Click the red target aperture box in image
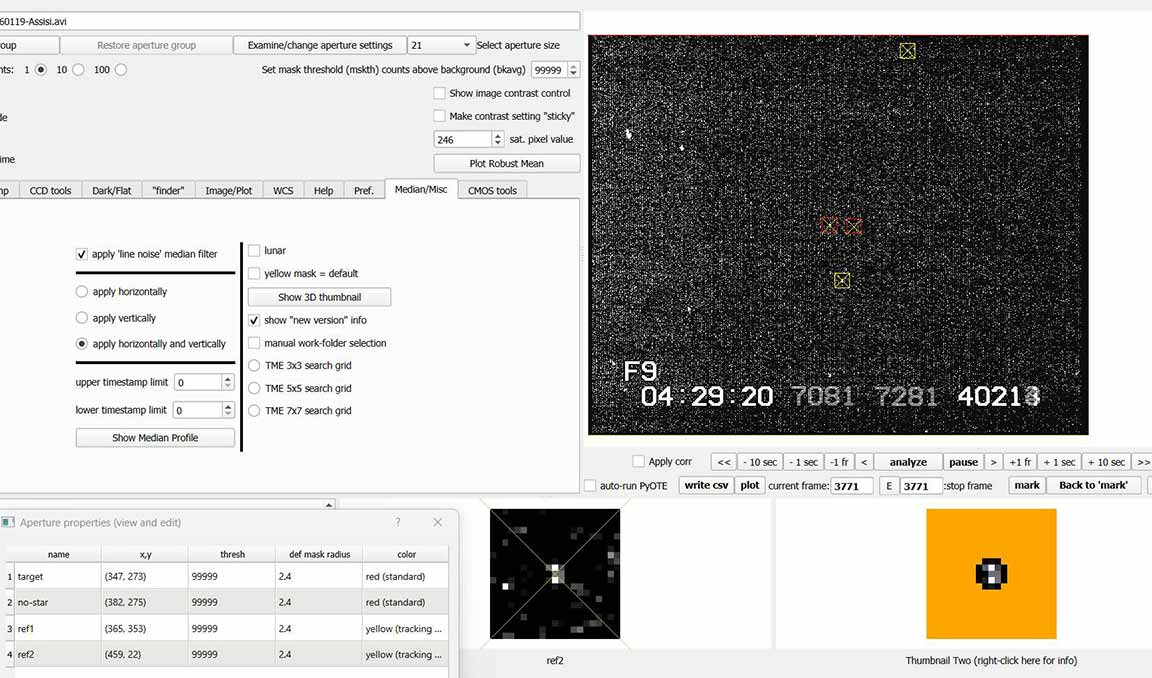This screenshot has width=1152, height=678. coord(829,226)
